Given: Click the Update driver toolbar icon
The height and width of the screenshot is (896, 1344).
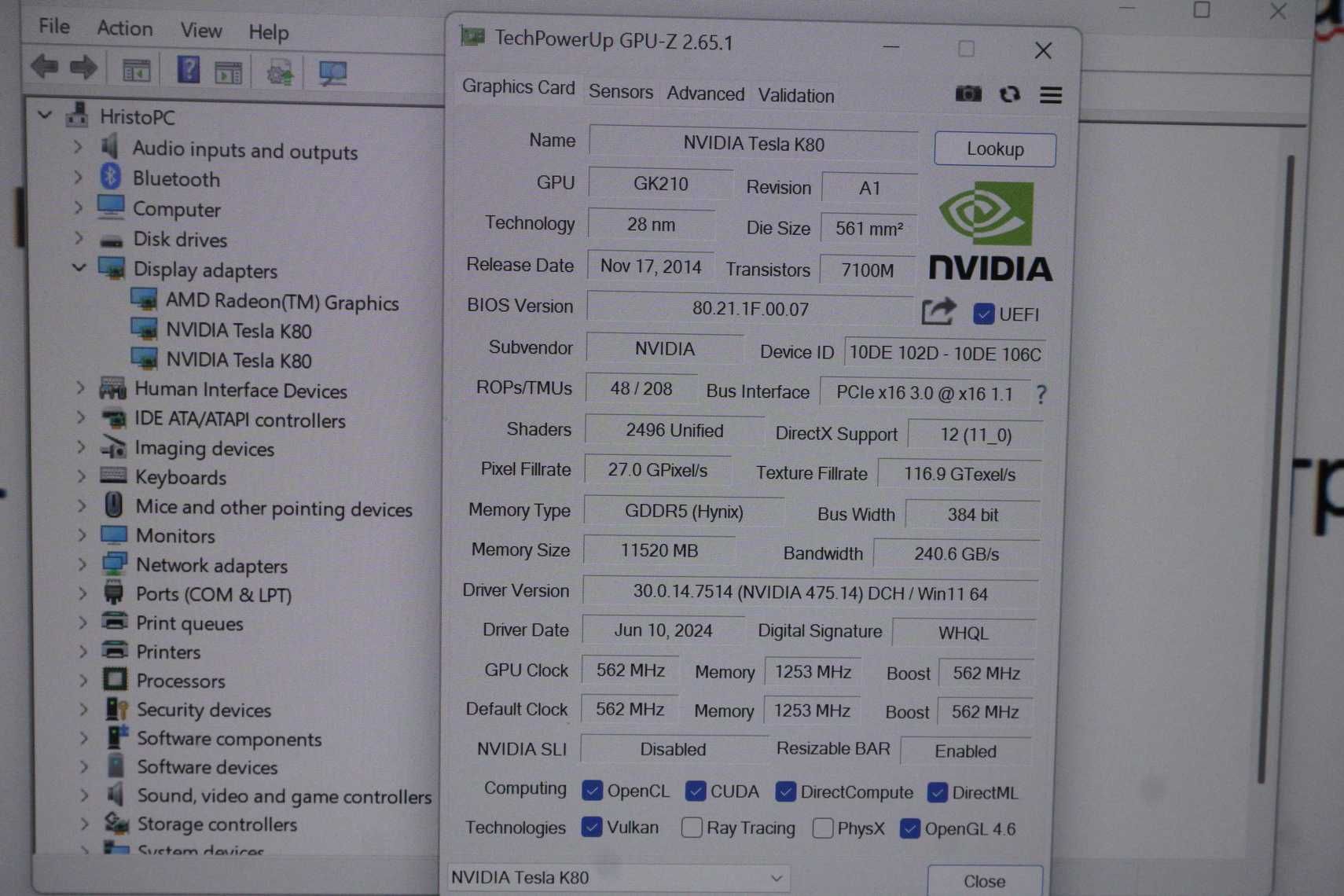Looking at the screenshot, I should (x=280, y=74).
